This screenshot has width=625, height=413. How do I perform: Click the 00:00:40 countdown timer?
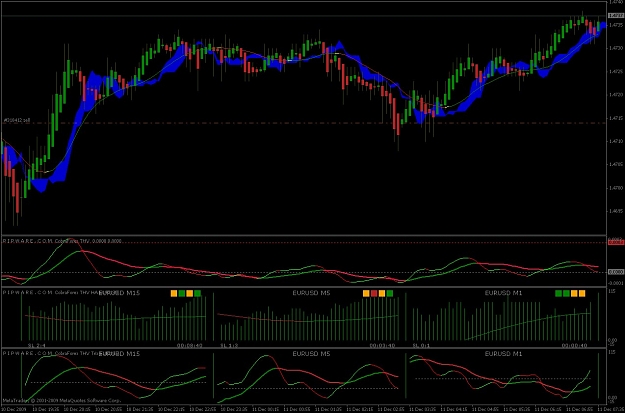[574, 345]
